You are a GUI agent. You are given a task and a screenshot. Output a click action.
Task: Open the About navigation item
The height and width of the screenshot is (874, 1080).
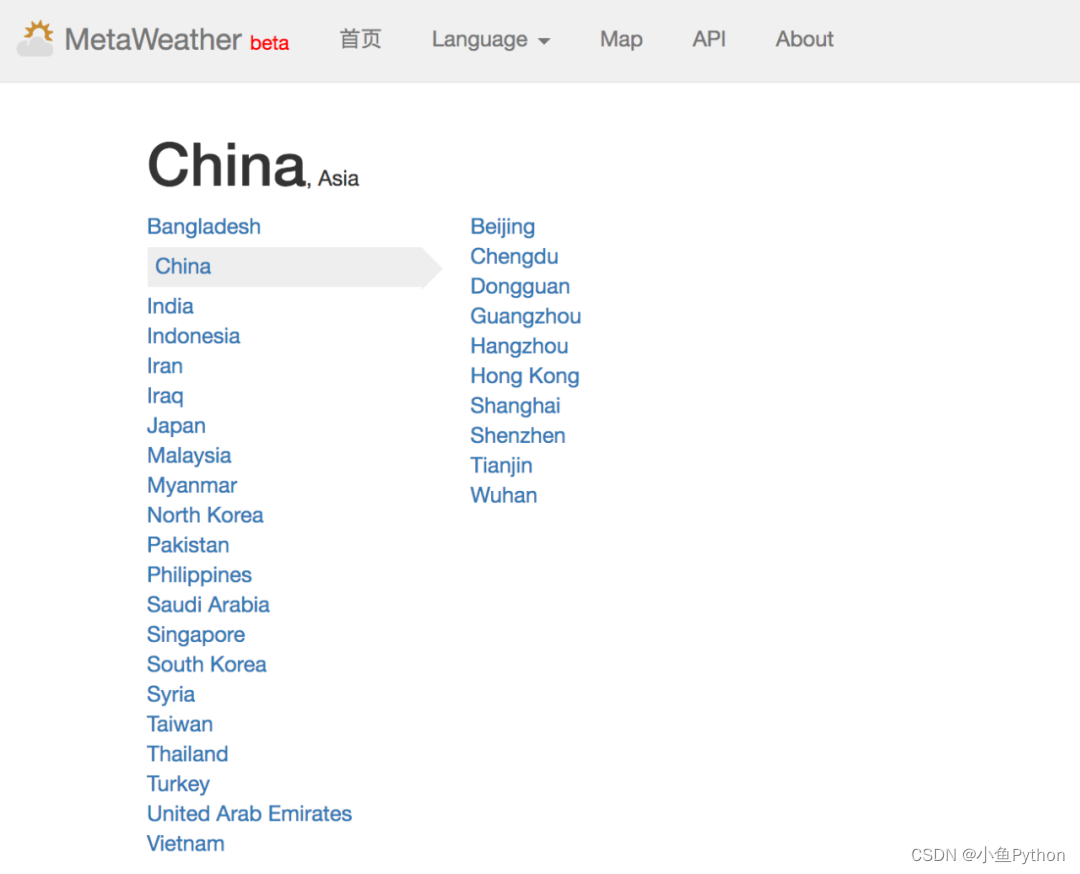(804, 39)
